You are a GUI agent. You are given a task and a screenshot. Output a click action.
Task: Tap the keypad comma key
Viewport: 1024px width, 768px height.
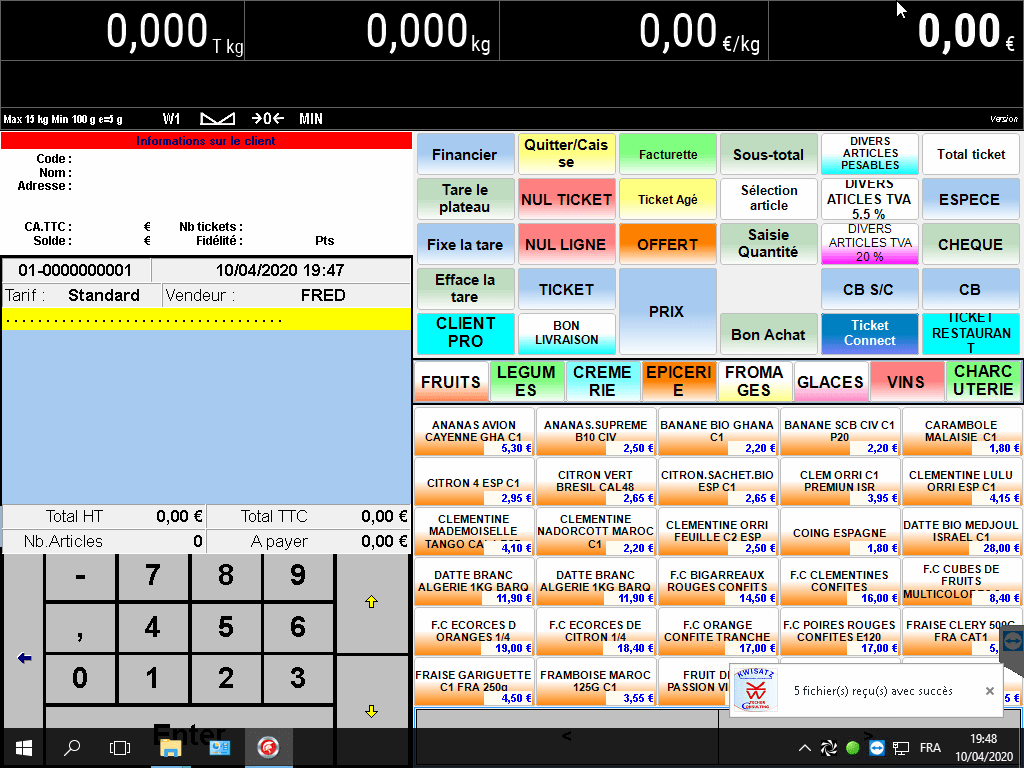(x=80, y=627)
